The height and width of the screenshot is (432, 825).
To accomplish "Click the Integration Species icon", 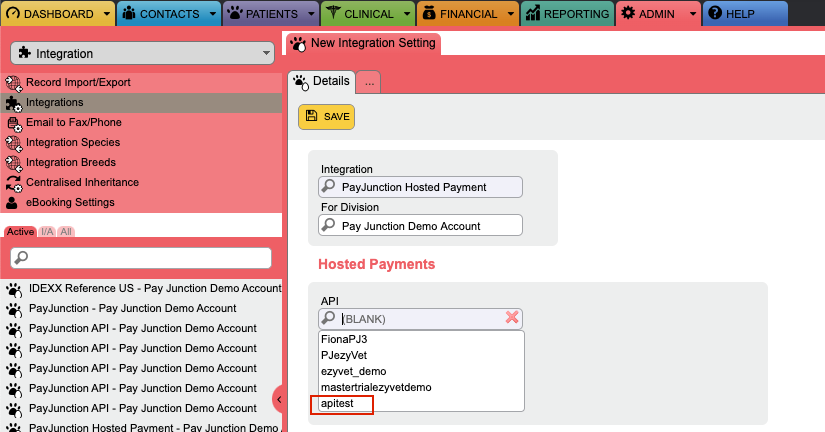I will pyautogui.click(x=13, y=143).
